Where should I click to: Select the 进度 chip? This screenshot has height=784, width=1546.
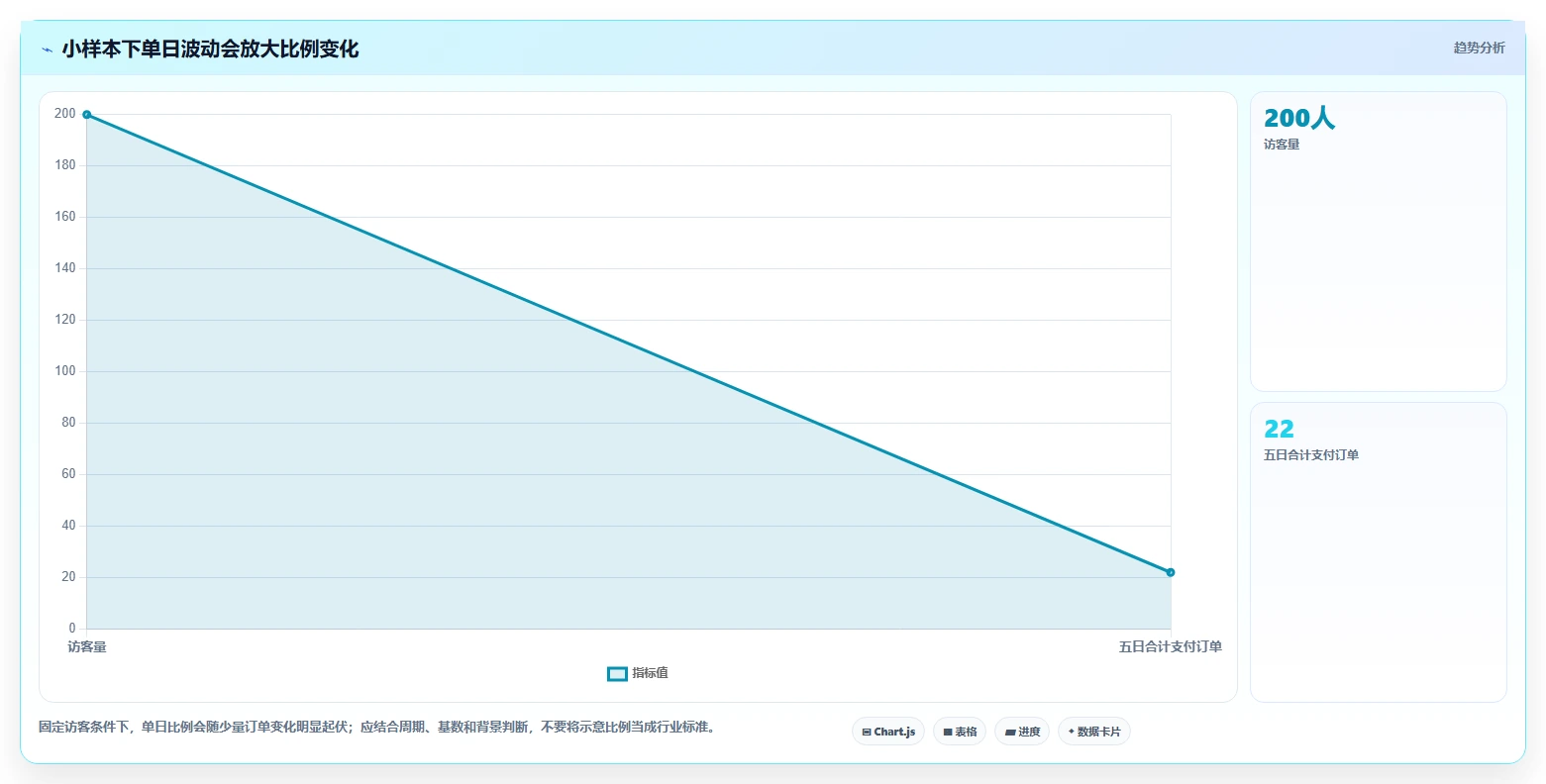[1022, 732]
